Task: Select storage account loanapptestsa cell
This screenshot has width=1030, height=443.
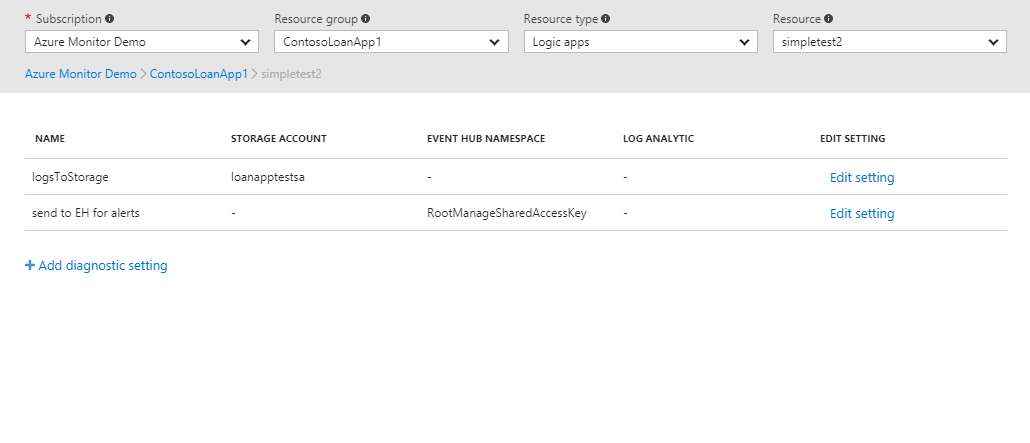Action: pyautogui.click(x=268, y=177)
